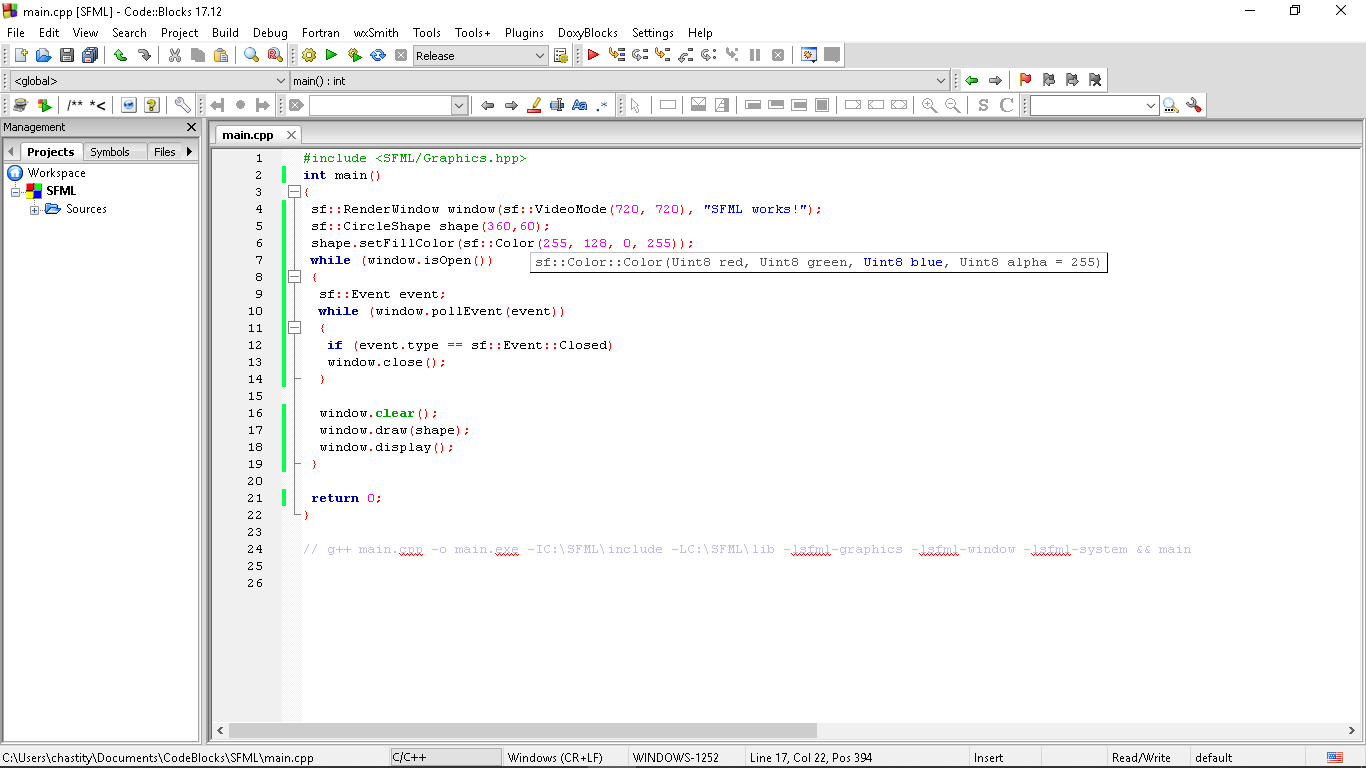Clear all bookmarks

pyautogui.click(x=1094, y=80)
